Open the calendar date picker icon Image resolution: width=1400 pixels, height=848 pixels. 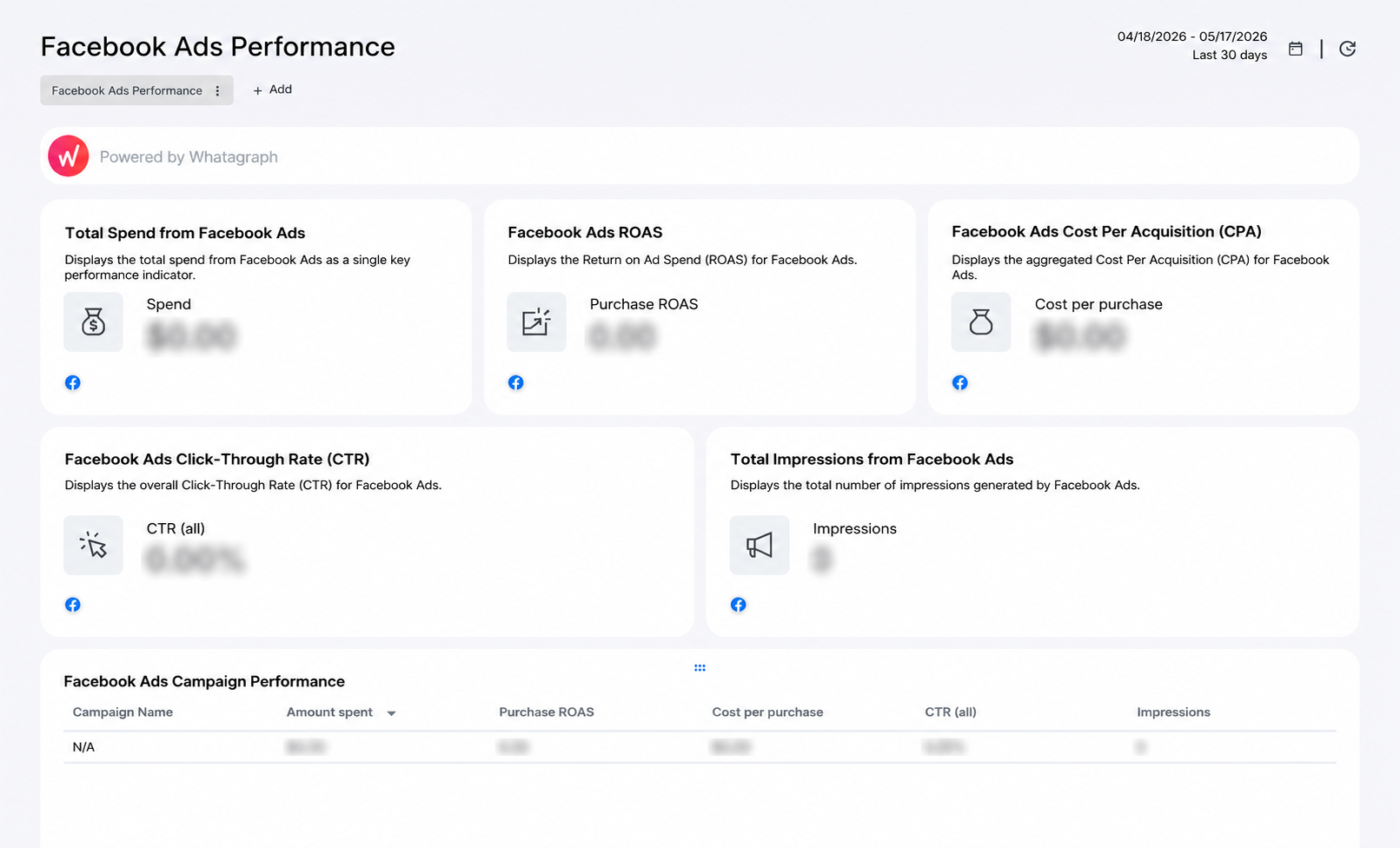1295,49
